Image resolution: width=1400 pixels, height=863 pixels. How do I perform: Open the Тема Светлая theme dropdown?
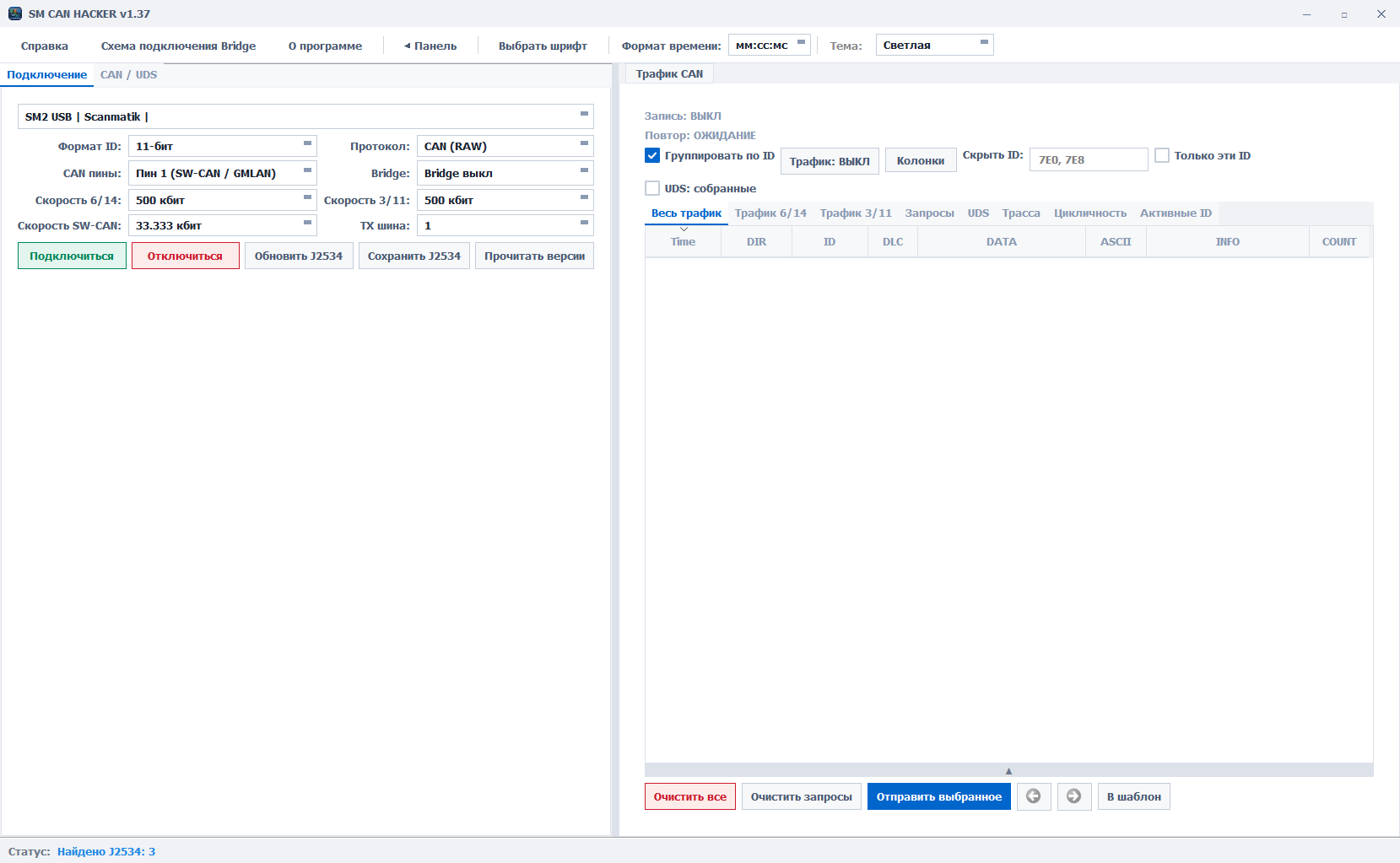point(934,45)
